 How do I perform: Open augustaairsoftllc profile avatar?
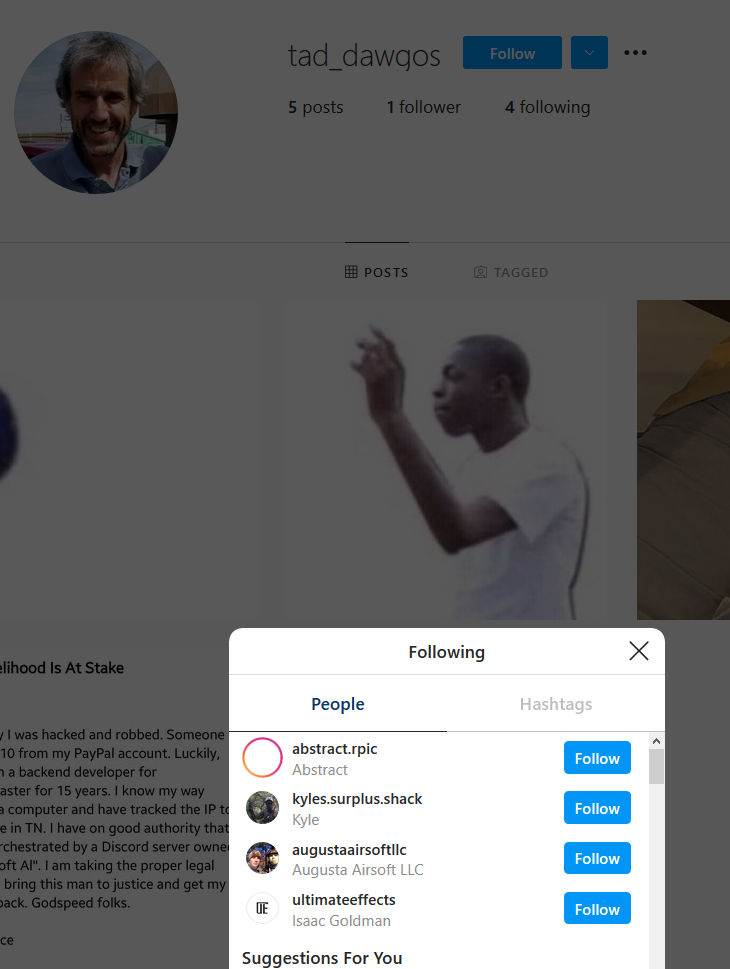pos(262,858)
